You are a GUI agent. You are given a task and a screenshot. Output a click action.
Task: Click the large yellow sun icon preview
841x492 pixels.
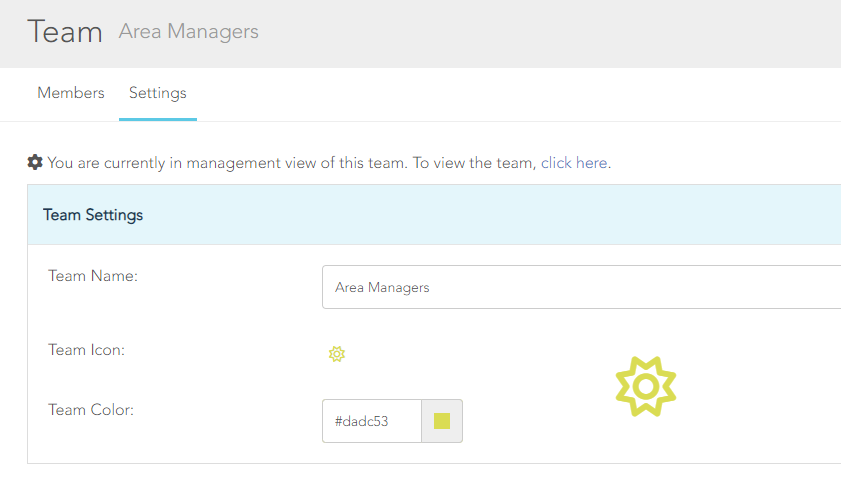pos(646,386)
